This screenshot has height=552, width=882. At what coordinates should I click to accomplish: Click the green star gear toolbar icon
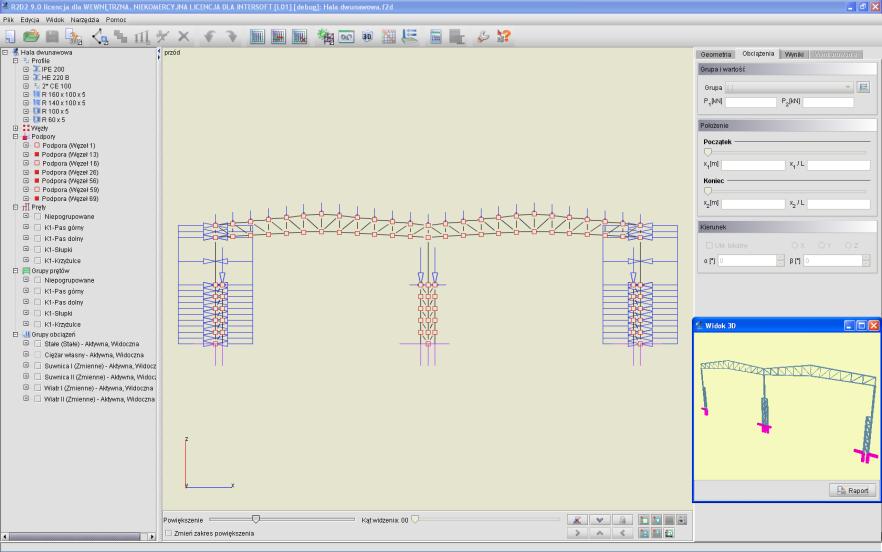325,37
